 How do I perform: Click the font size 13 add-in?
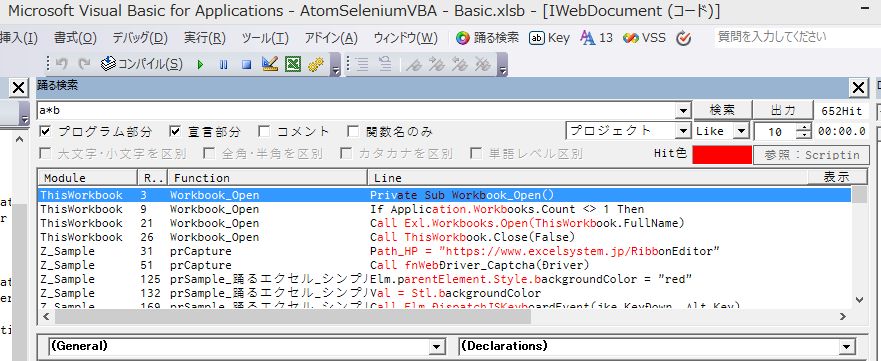pyautogui.click(x=596, y=38)
